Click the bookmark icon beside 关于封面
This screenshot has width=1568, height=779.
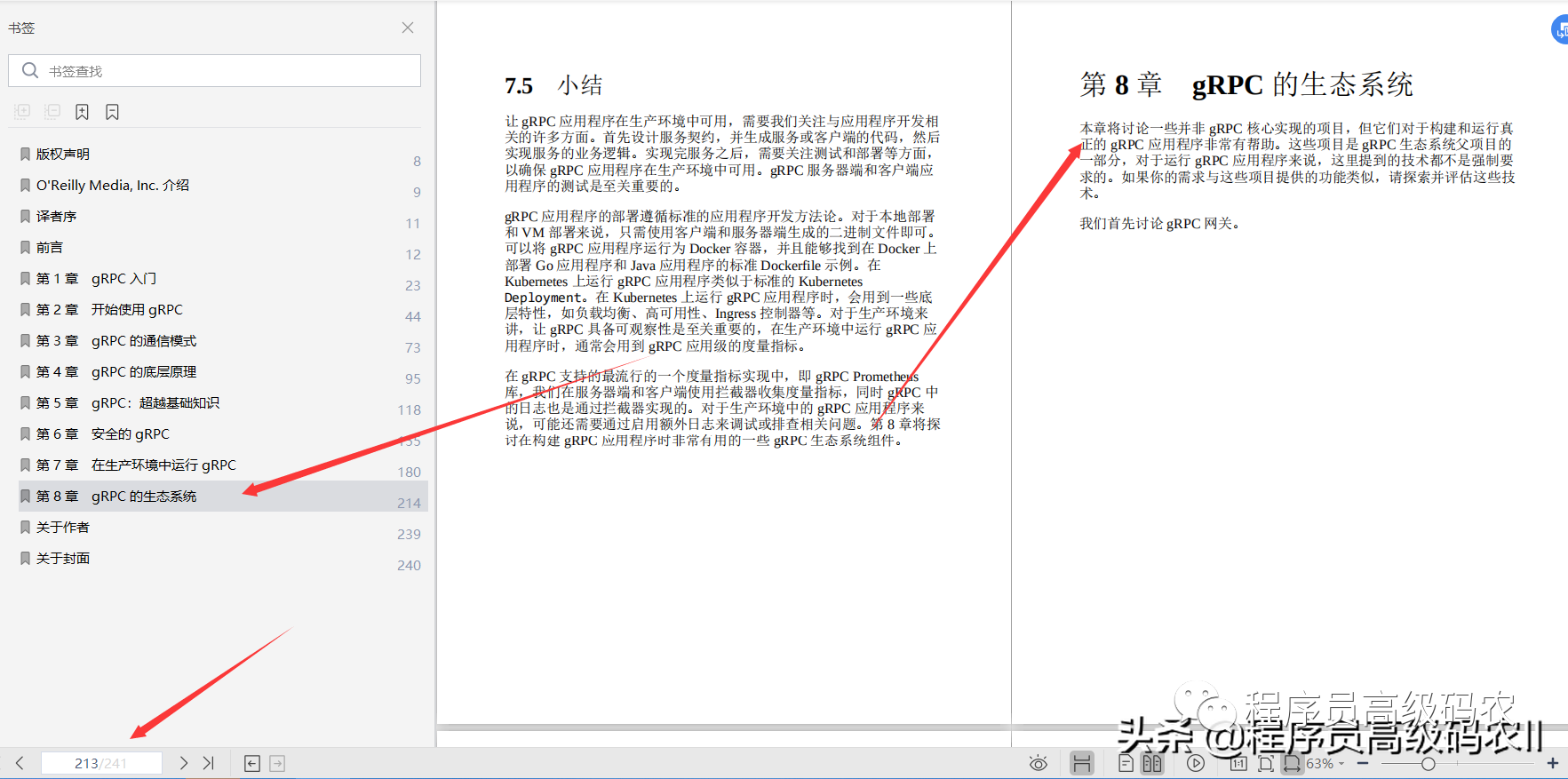pos(25,558)
